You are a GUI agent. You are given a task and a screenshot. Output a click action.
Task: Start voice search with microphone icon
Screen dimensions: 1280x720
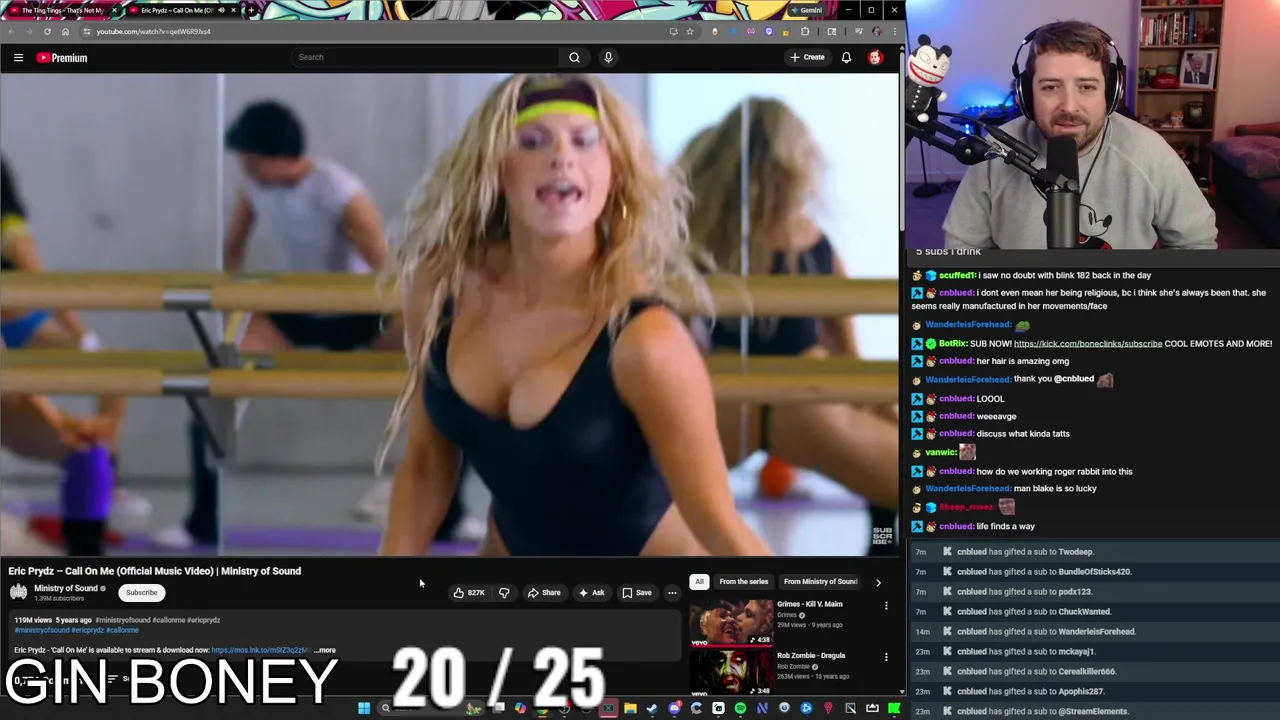click(x=608, y=57)
